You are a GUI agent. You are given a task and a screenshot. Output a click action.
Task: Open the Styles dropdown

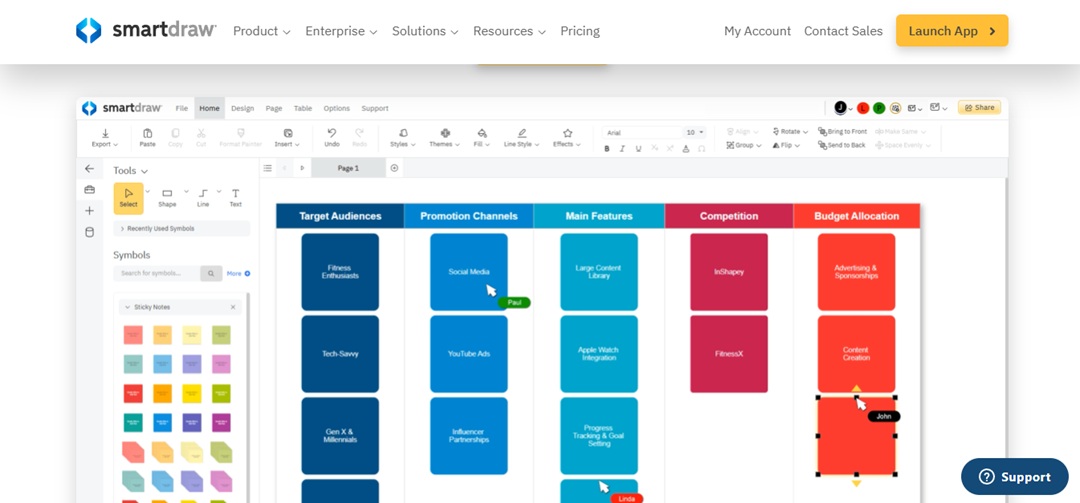(x=403, y=138)
